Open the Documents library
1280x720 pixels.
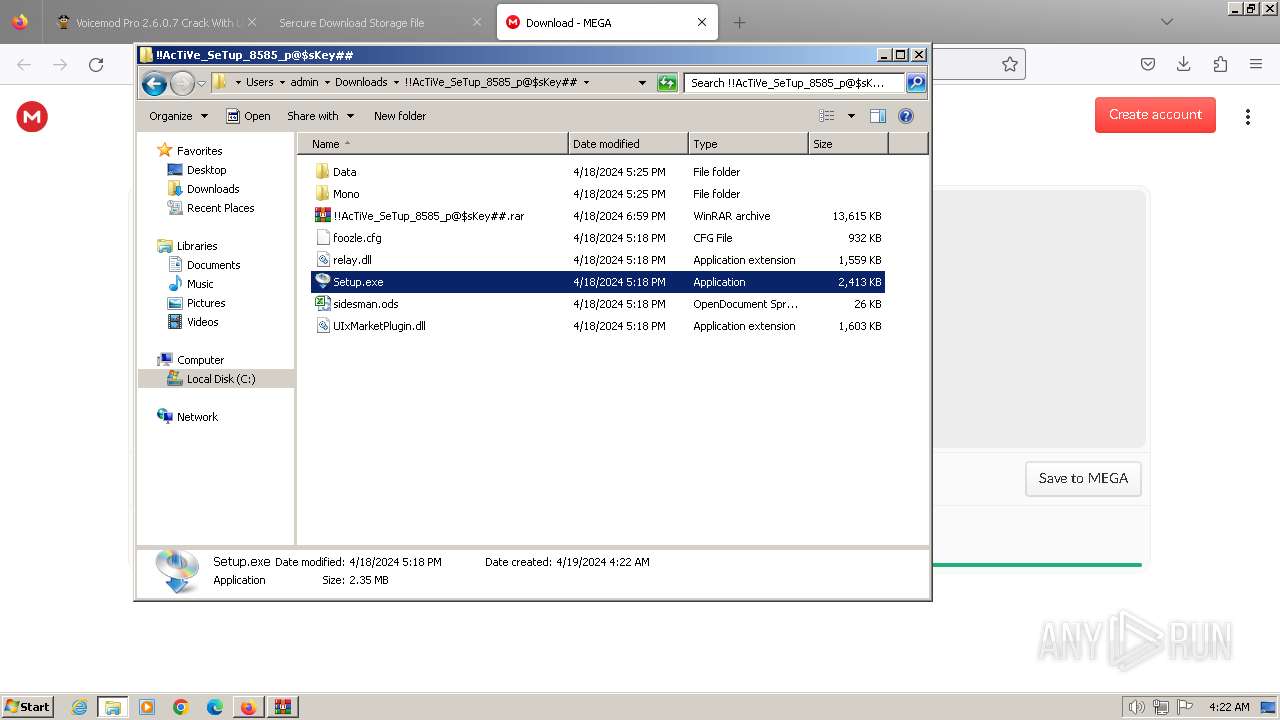[x=213, y=265]
